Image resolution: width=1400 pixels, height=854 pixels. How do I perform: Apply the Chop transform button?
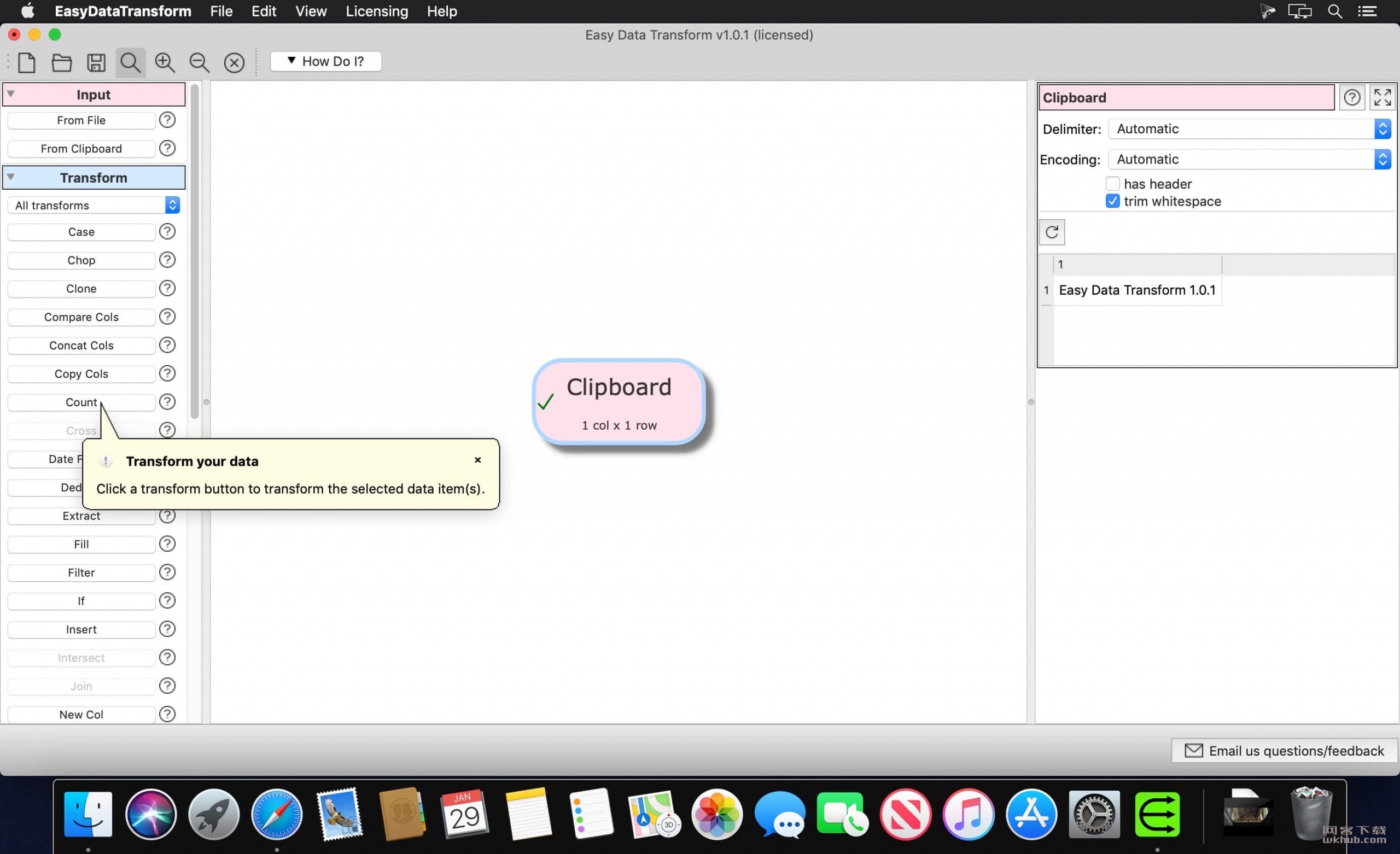tap(81, 260)
